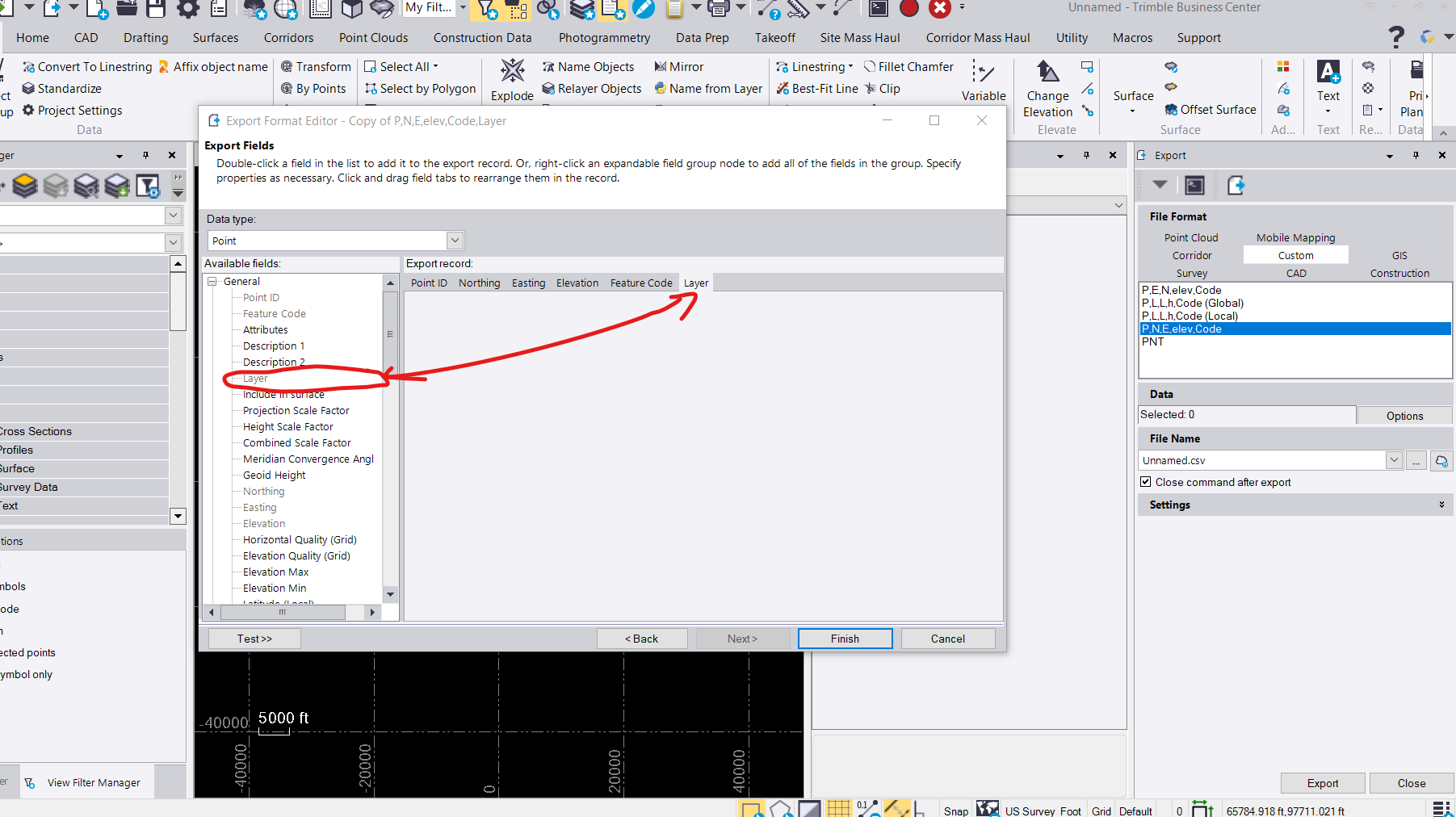Image resolution: width=1456 pixels, height=817 pixels.
Task: Click the Name from Layer command
Action: pos(708,89)
